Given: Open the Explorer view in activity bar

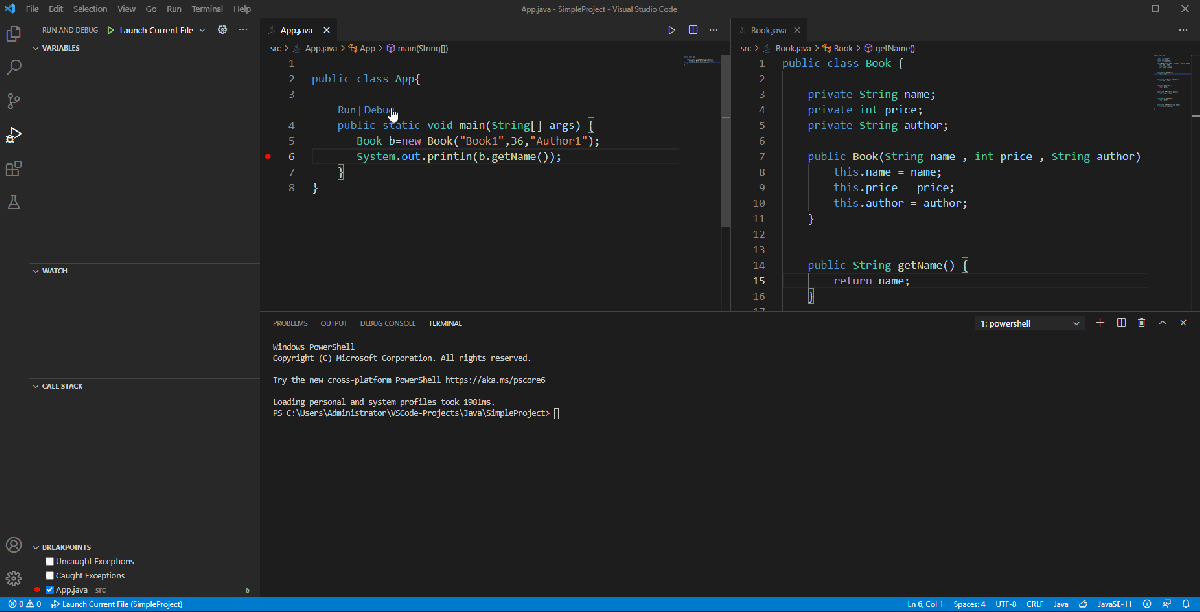Looking at the screenshot, I should pos(14,33).
